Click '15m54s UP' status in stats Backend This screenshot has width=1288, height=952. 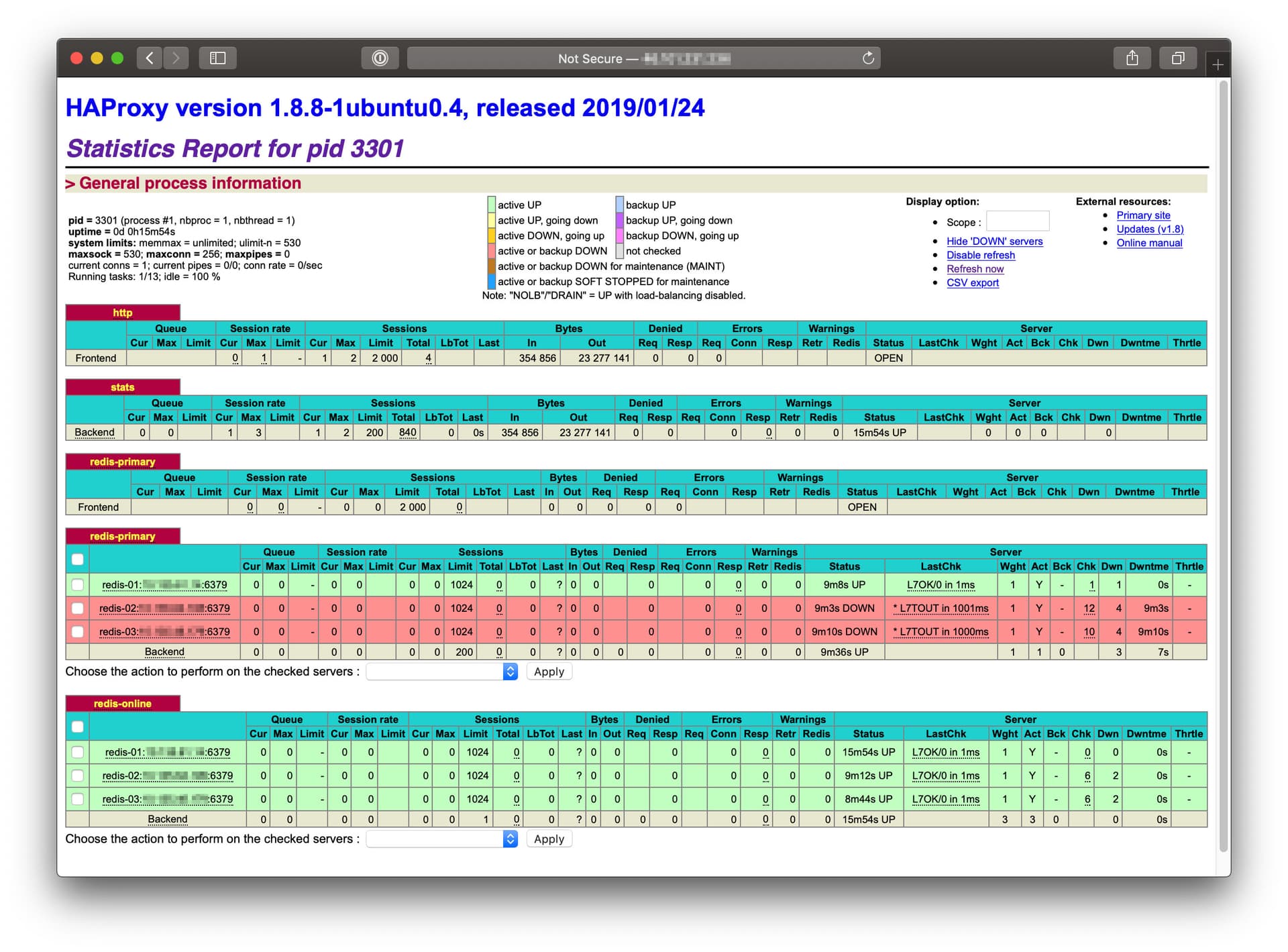click(879, 433)
